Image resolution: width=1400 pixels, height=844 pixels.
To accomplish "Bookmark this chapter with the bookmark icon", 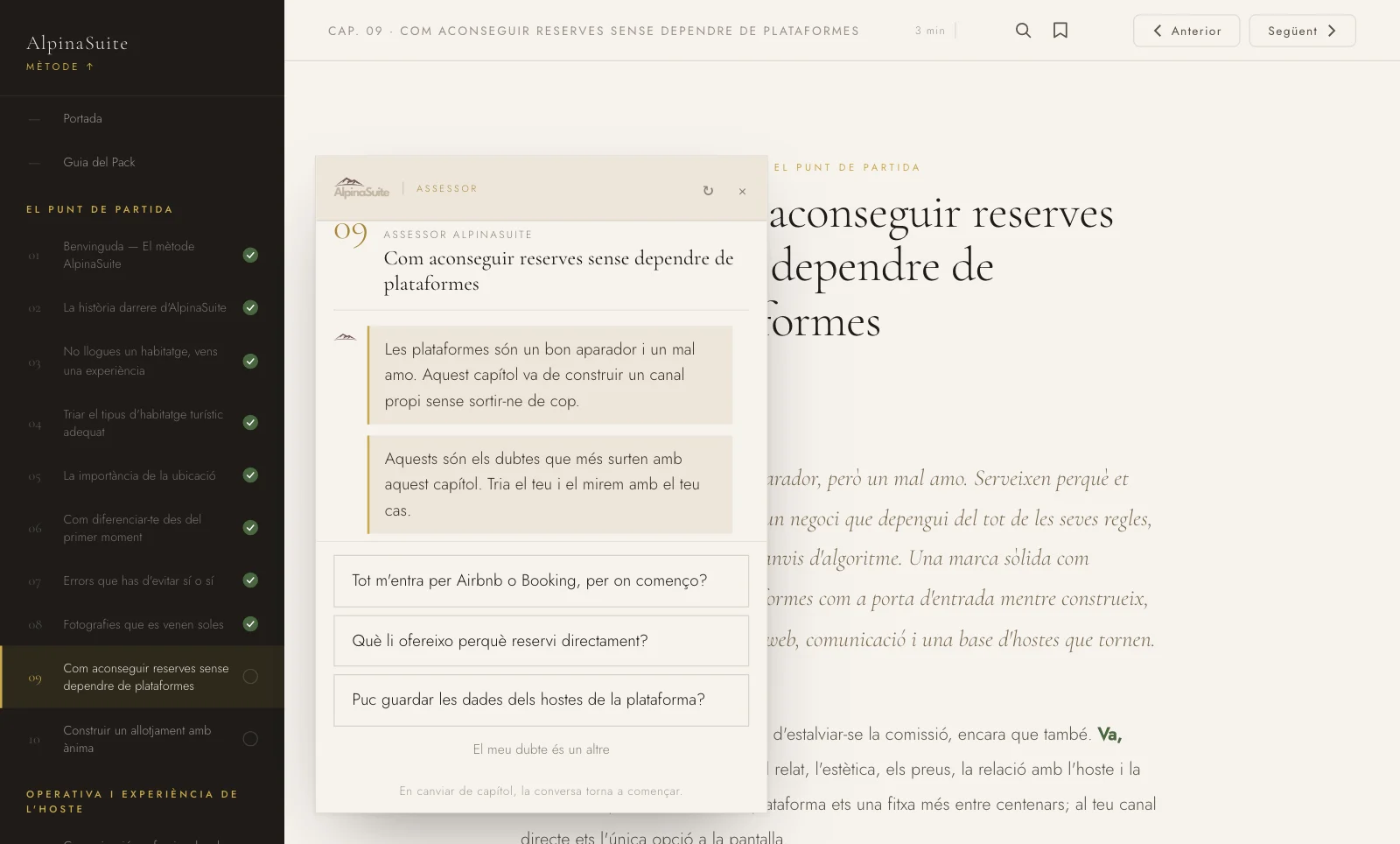I will tap(1060, 31).
